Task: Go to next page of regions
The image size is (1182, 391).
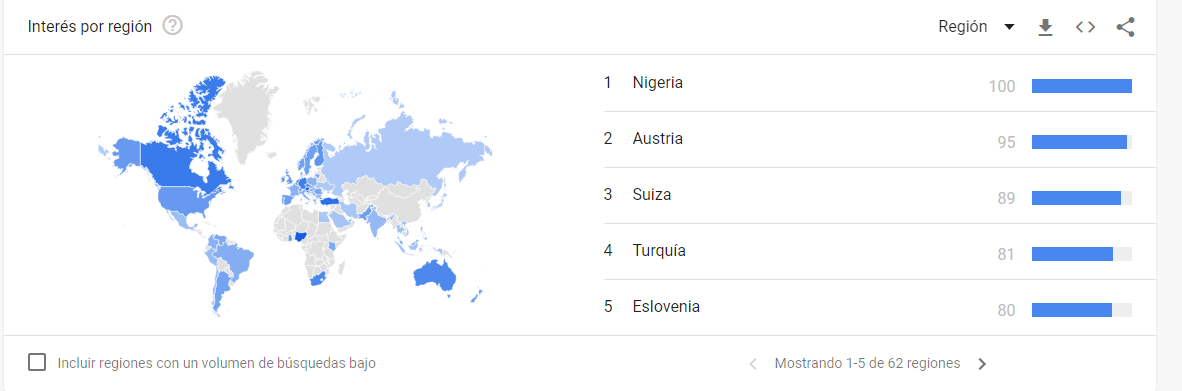Action: pyautogui.click(x=981, y=364)
